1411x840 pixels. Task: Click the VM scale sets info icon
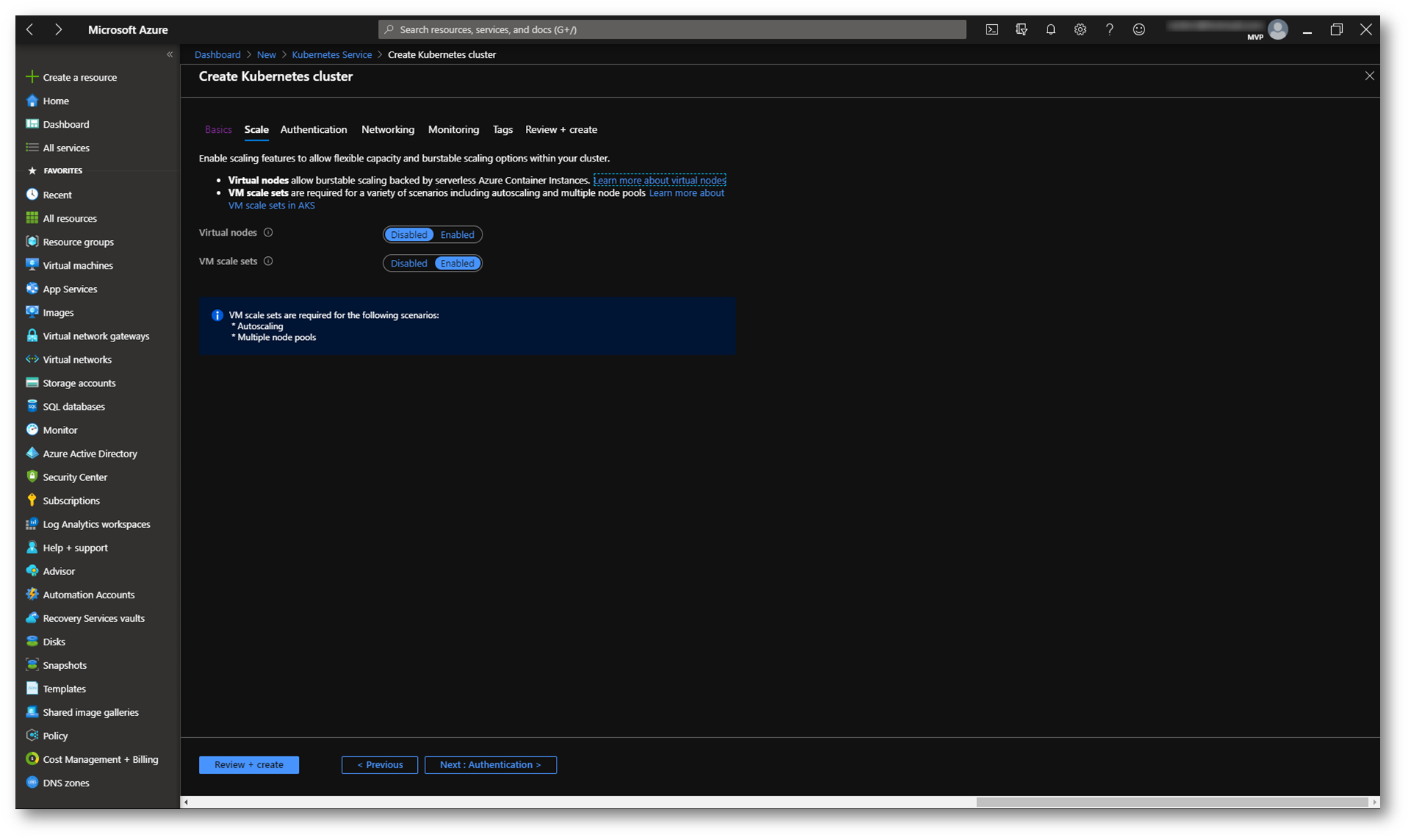tap(268, 261)
